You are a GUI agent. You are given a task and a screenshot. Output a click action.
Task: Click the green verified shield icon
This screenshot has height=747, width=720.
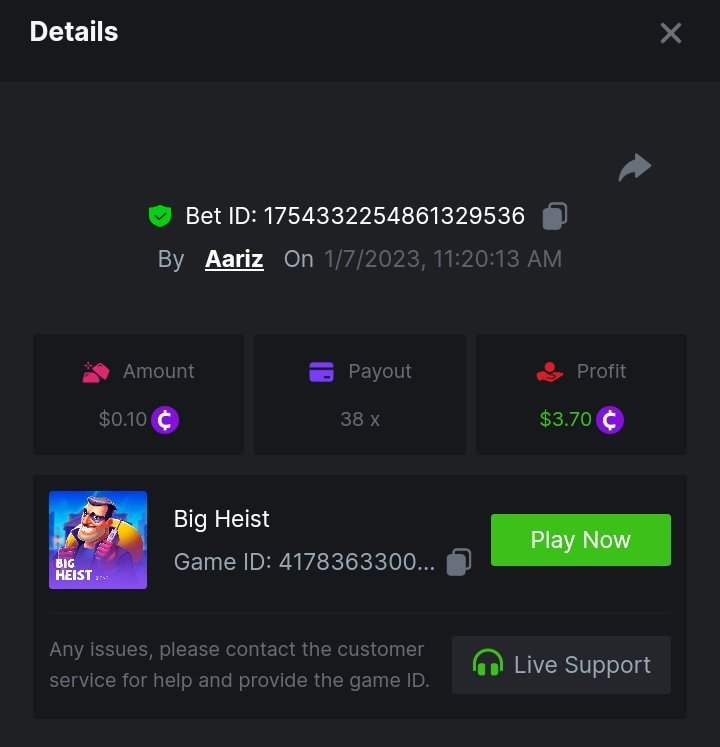click(x=160, y=216)
